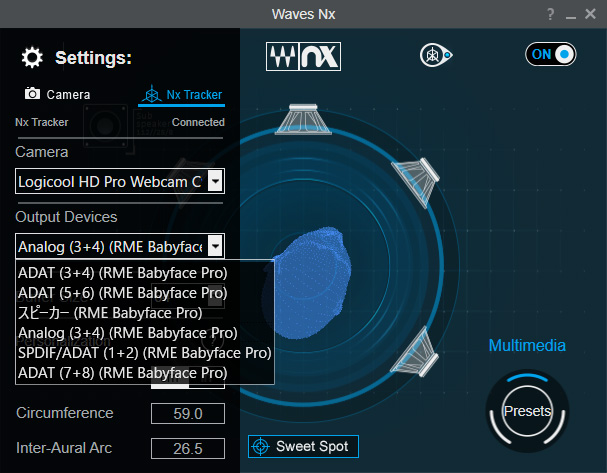
Task: Collapse the Output Devices dropdown arrow
Action: coord(214,246)
